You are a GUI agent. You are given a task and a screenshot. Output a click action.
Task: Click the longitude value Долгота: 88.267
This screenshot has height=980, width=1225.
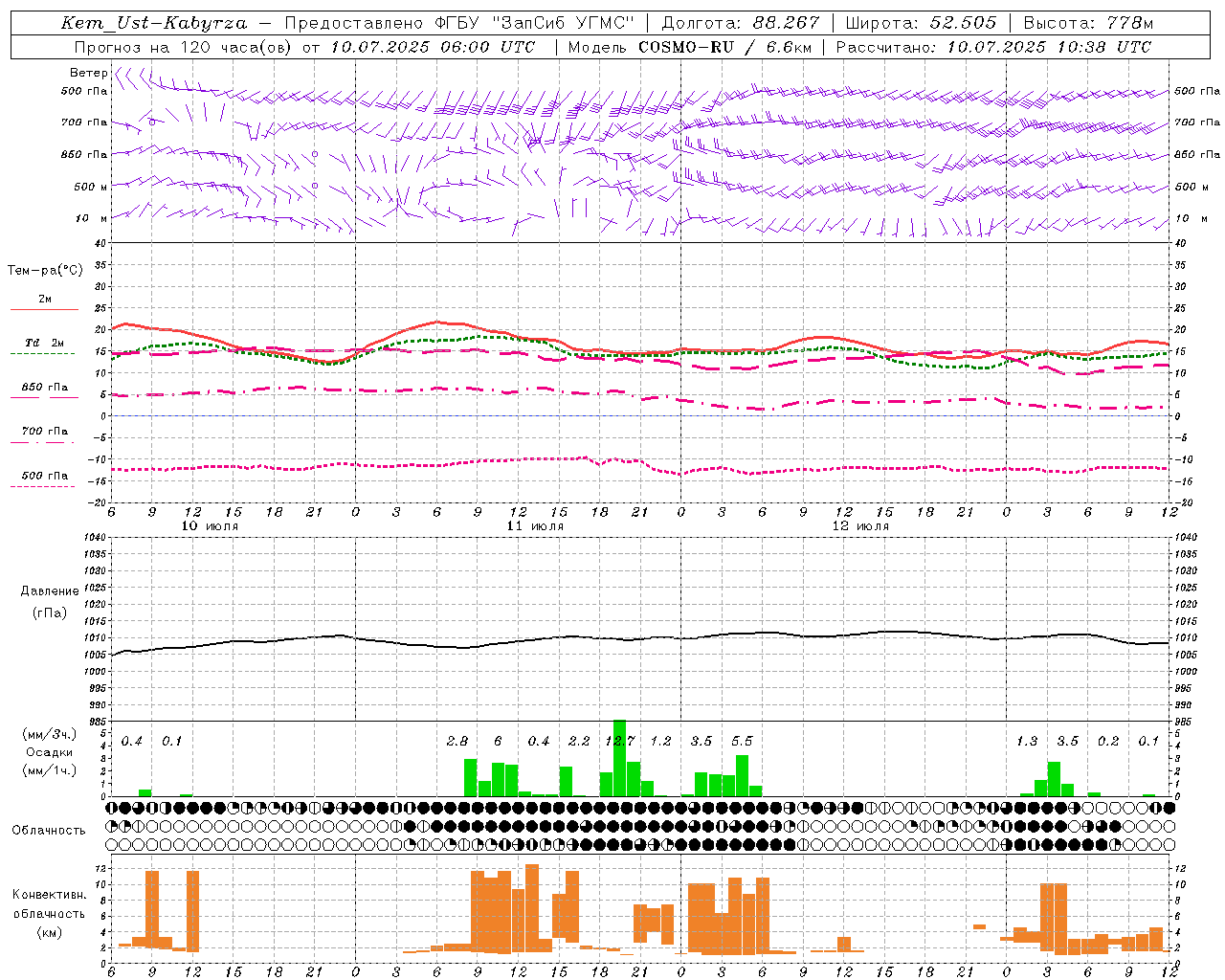pyautogui.click(x=741, y=23)
